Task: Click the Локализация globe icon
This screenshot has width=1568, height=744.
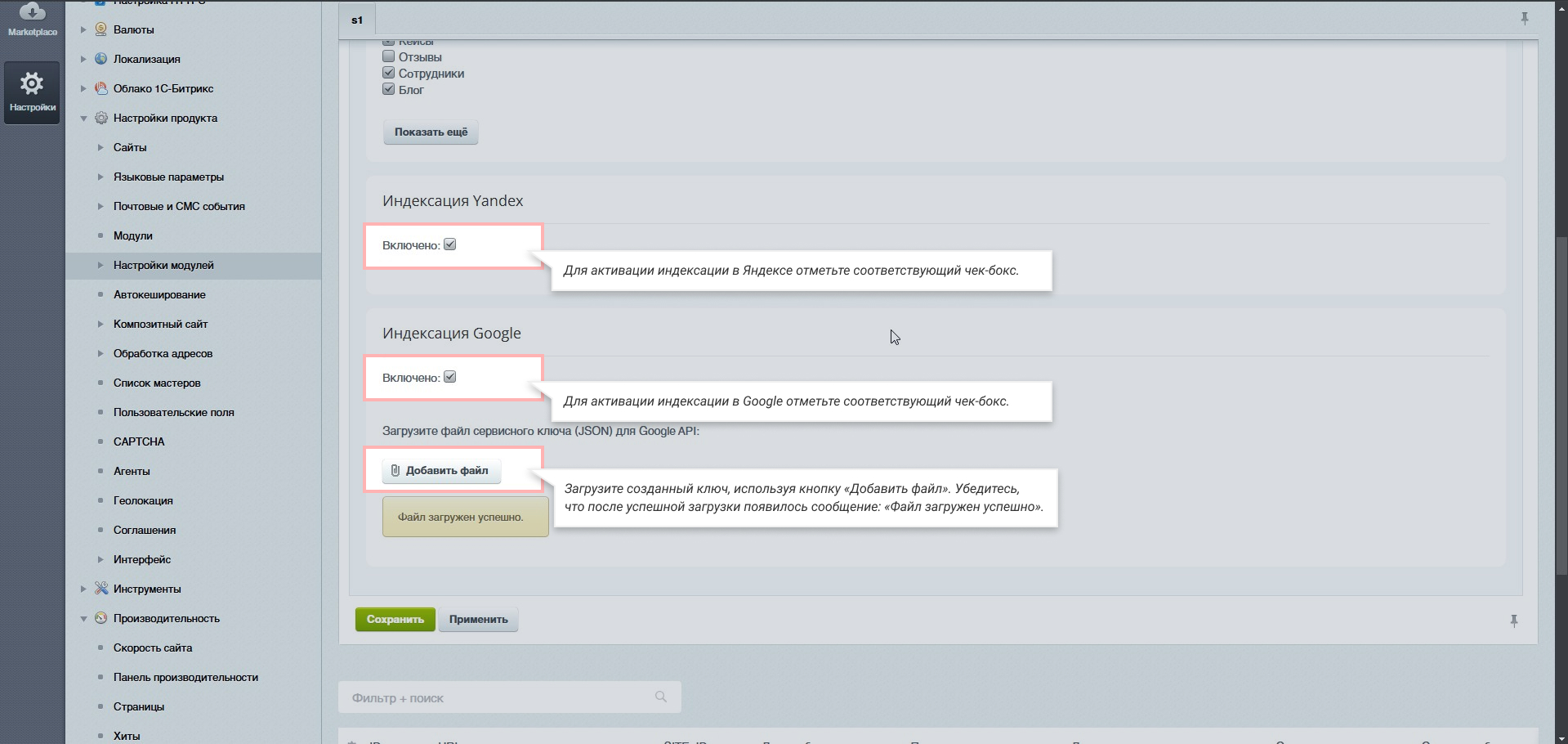Action: click(x=101, y=59)
